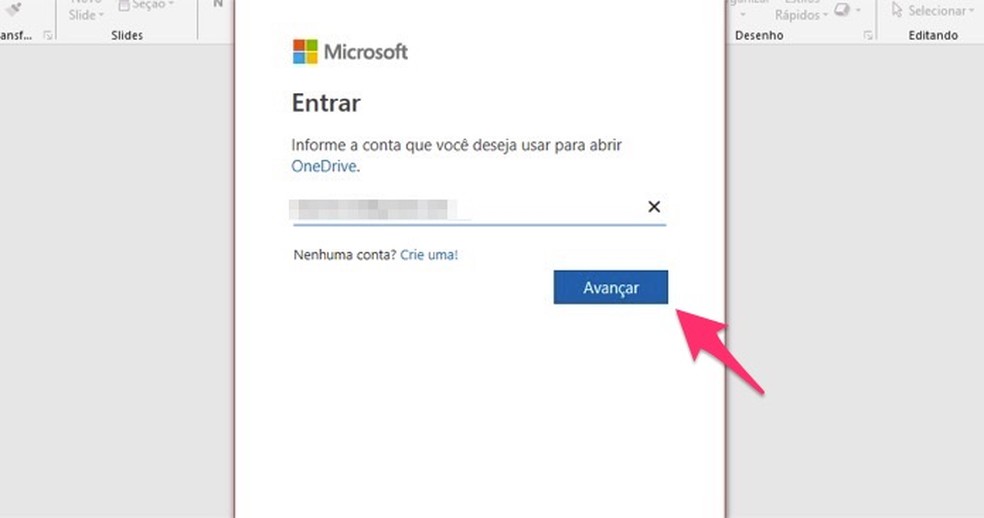This screenshot has width=984, height=518.
Task: Open the shape effects dropdown arrow
Action: tap(858, 10)
